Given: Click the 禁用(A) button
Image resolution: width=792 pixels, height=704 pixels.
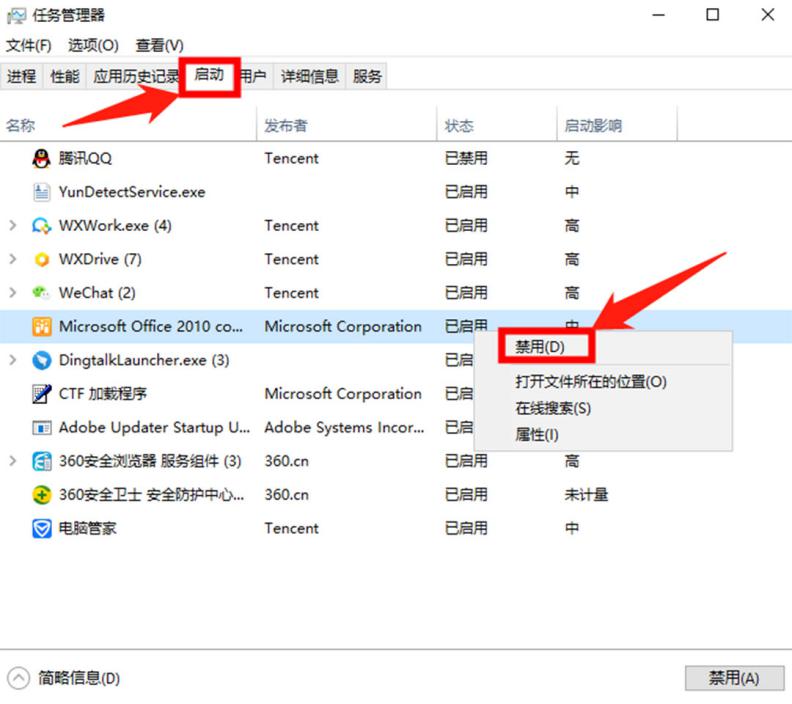Looking at the screenshot, I should click(x=734, y=678).
